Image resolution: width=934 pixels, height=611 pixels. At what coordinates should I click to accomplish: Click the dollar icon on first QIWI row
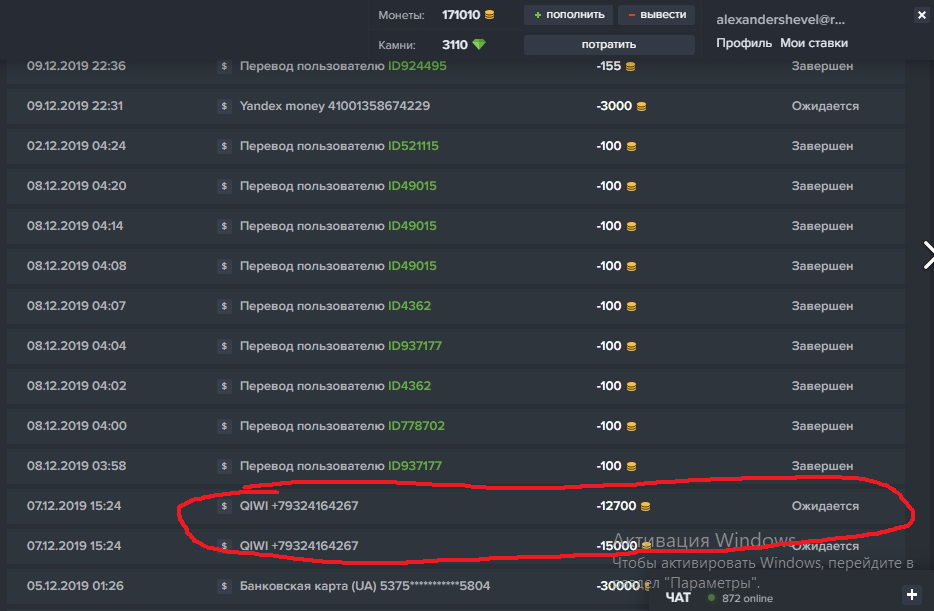[x=224, y=506]
